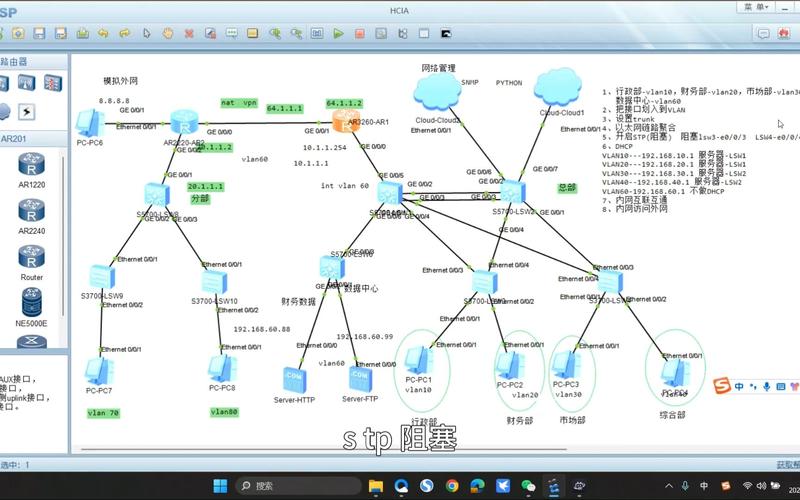Open the yellow palette tool

[253, 34]
